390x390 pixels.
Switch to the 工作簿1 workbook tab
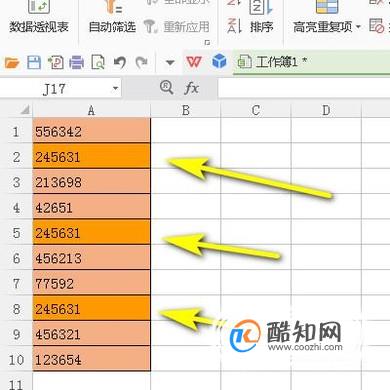coord(272,62)
